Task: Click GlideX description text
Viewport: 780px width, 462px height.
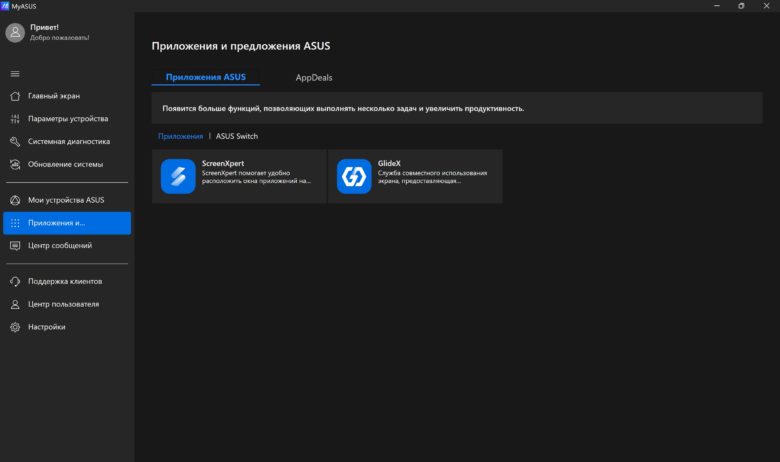Action: pos(432,177)
